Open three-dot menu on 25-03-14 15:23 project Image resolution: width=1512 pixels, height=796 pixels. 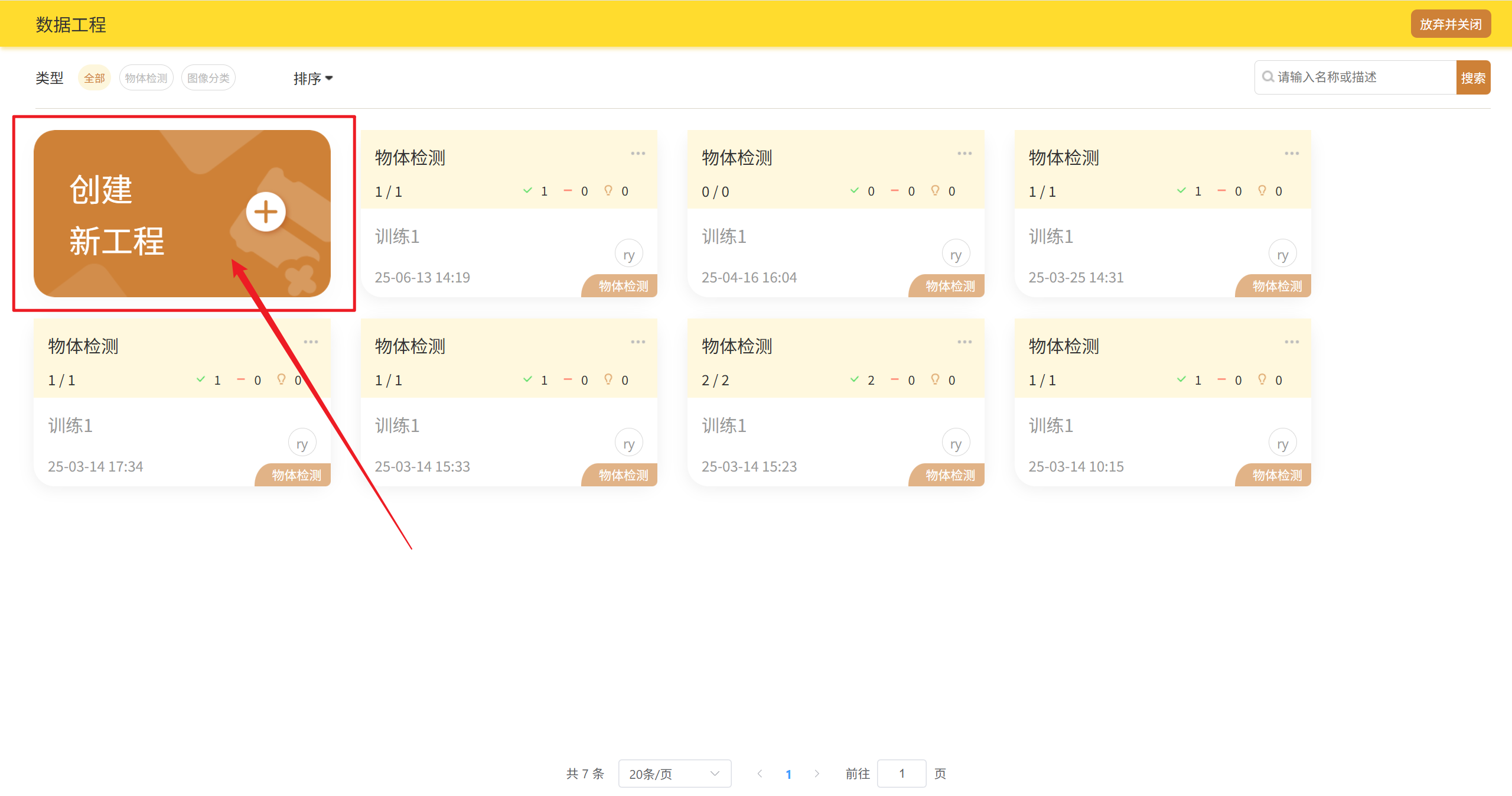tap(964, 342)
